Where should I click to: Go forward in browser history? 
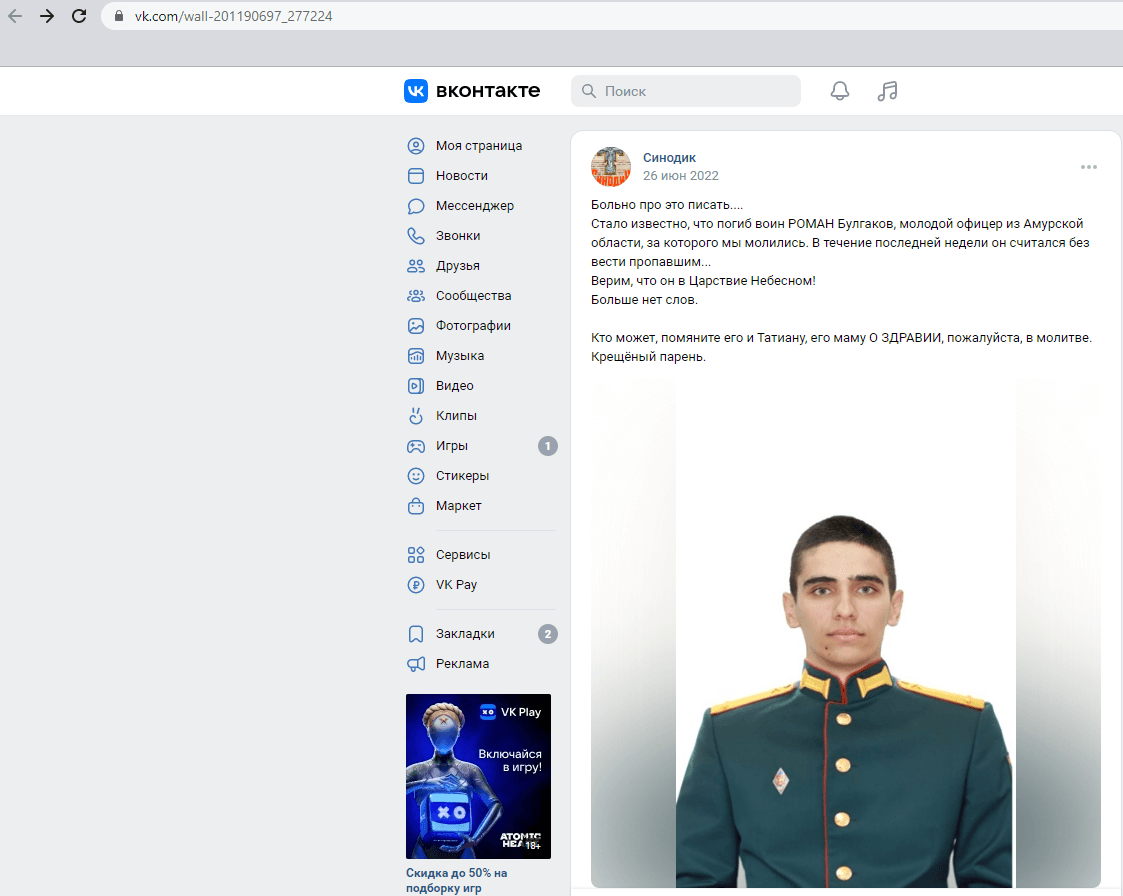click(x=46, y=16)
